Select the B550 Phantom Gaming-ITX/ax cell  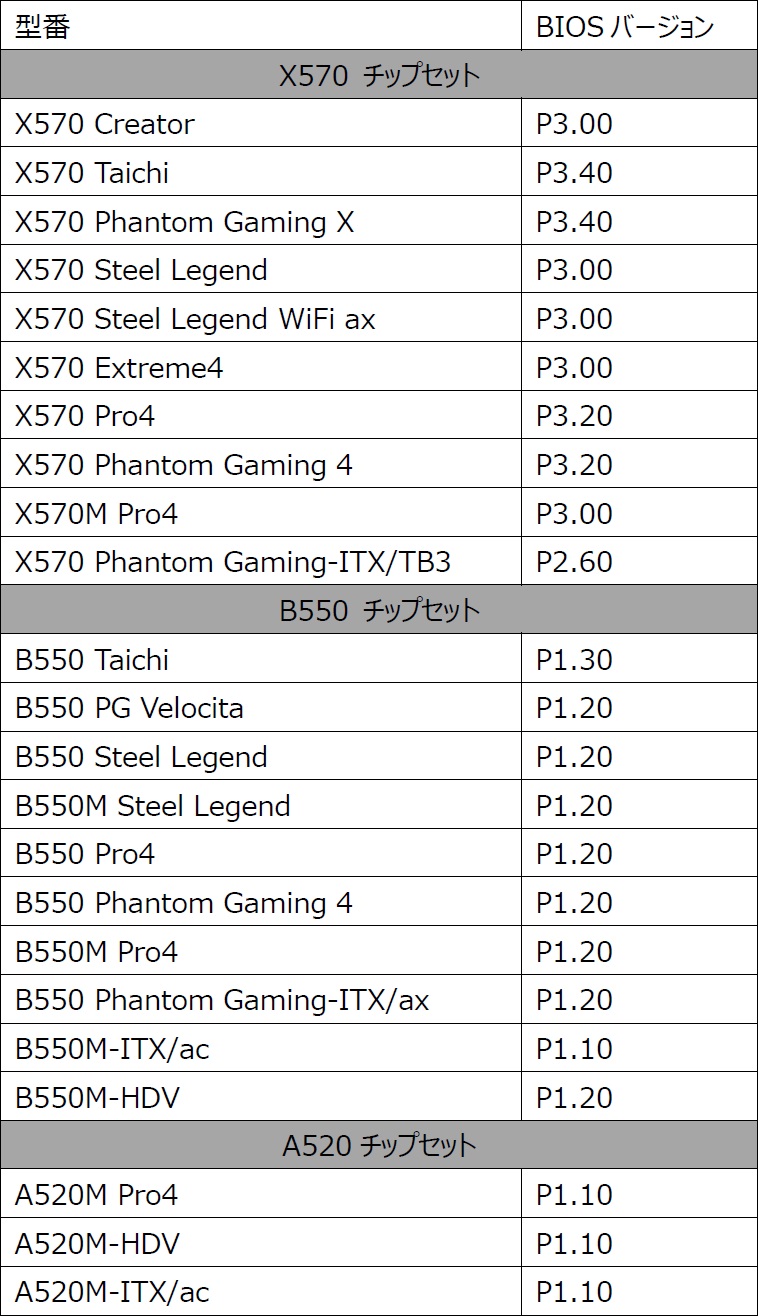[x=222, y=1000]
